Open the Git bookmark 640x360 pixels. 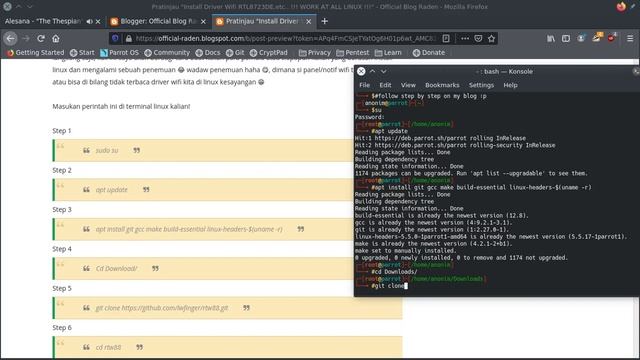235,53
